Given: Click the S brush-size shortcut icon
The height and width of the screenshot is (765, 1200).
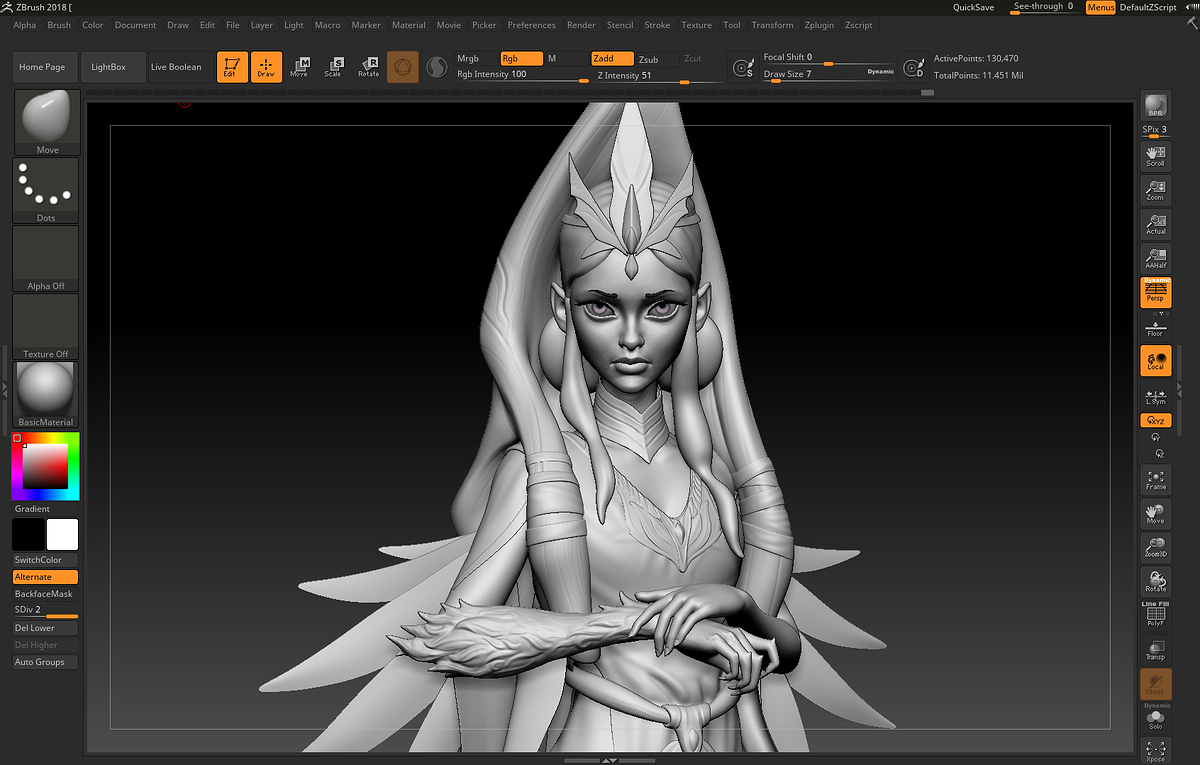Looking at the screenshot, I should [x=743, y=67].
